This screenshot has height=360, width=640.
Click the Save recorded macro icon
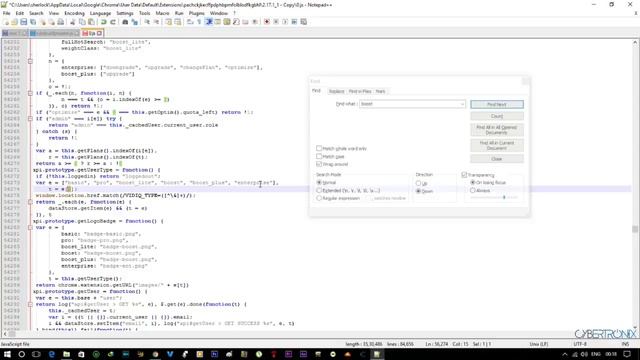304,22
